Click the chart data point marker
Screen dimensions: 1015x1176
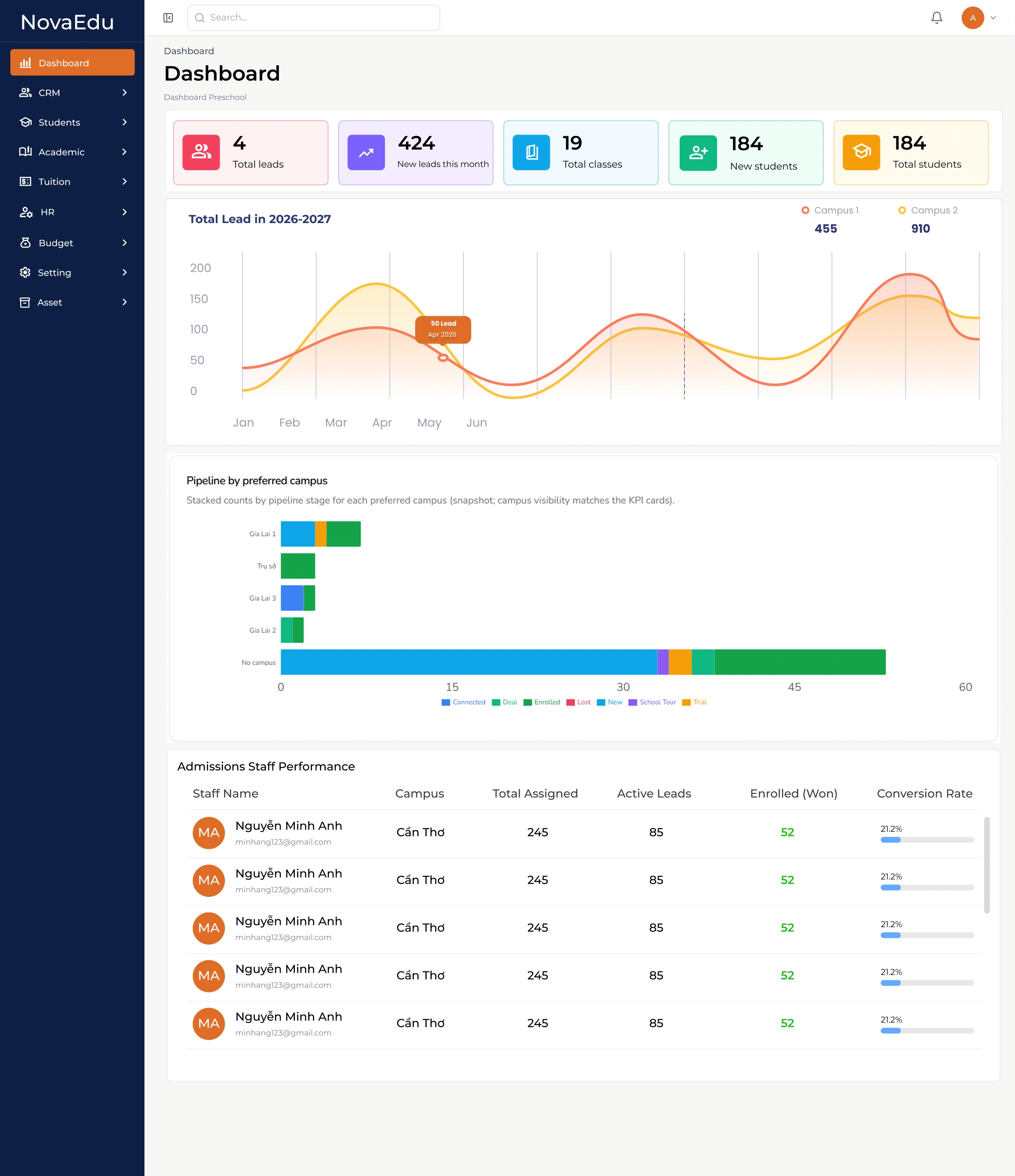(x=443, y=358)
